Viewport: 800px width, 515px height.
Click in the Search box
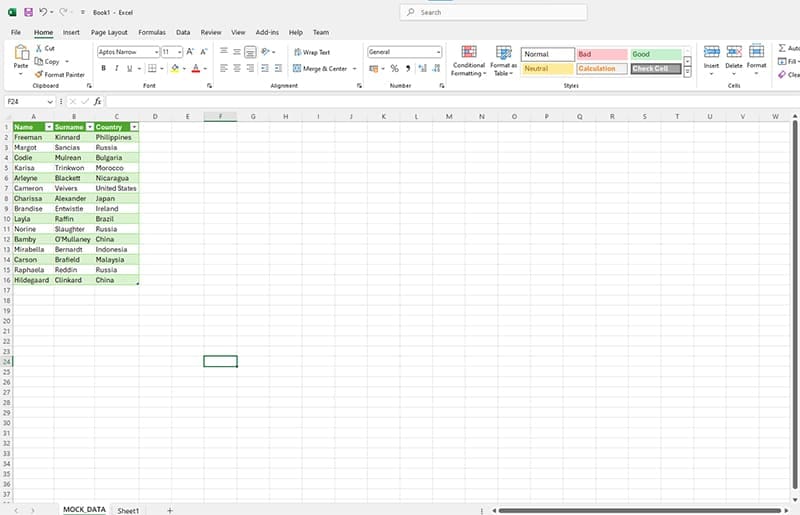pyautogui.click(x=480, y=12)
